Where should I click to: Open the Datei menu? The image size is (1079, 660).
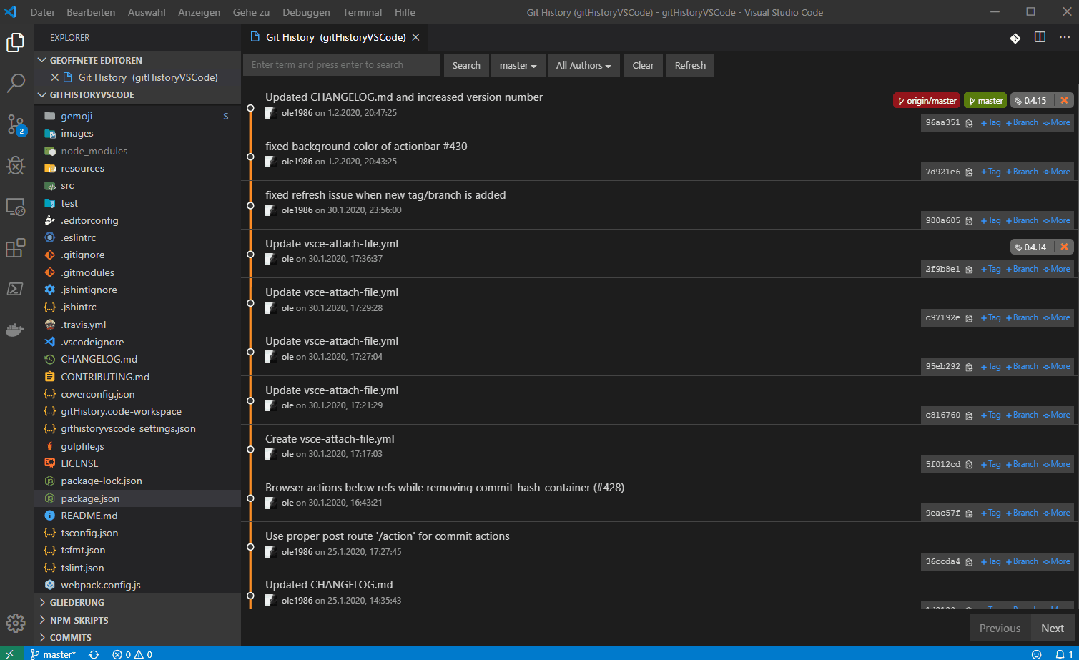coord(42,12)
